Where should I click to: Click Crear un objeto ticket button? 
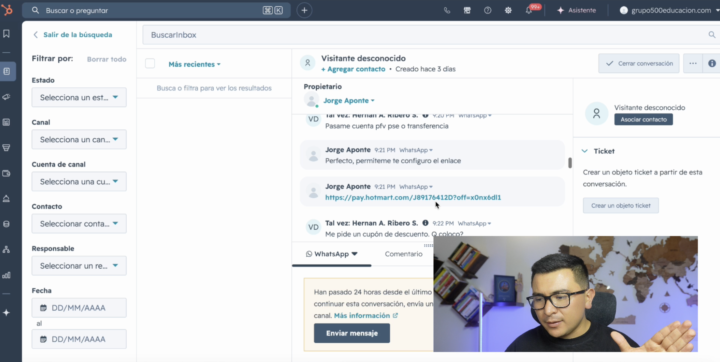(x=621, y=206)
